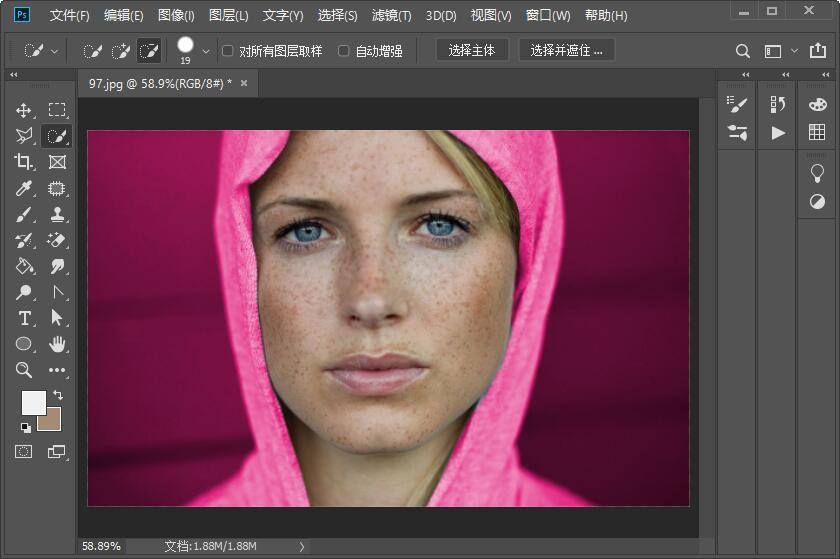The width and height of the screenshot is (840, 559).
Task: Open the Learn lightbulb panel icon
Action: (817, 174)
